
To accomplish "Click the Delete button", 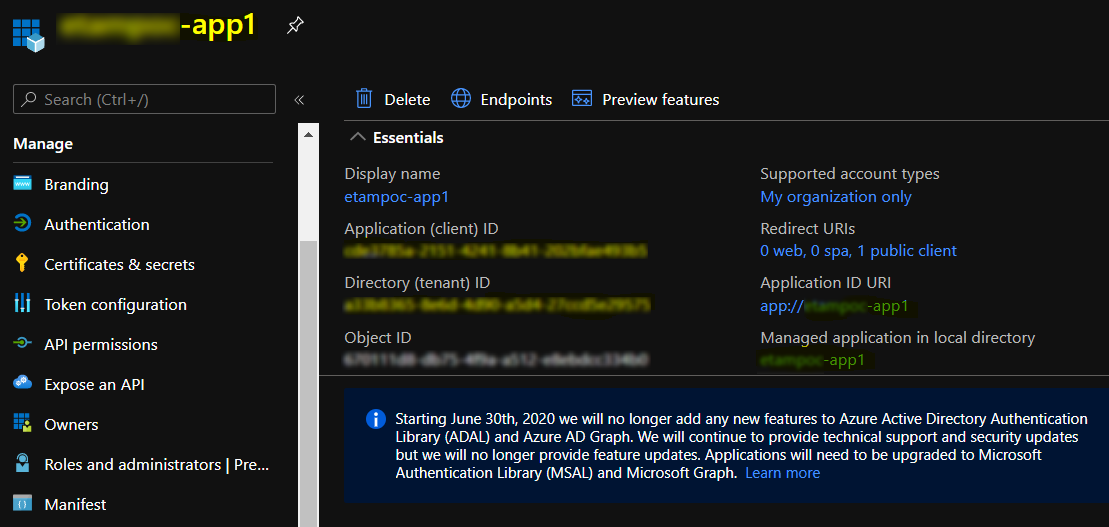I will (393, 99).
